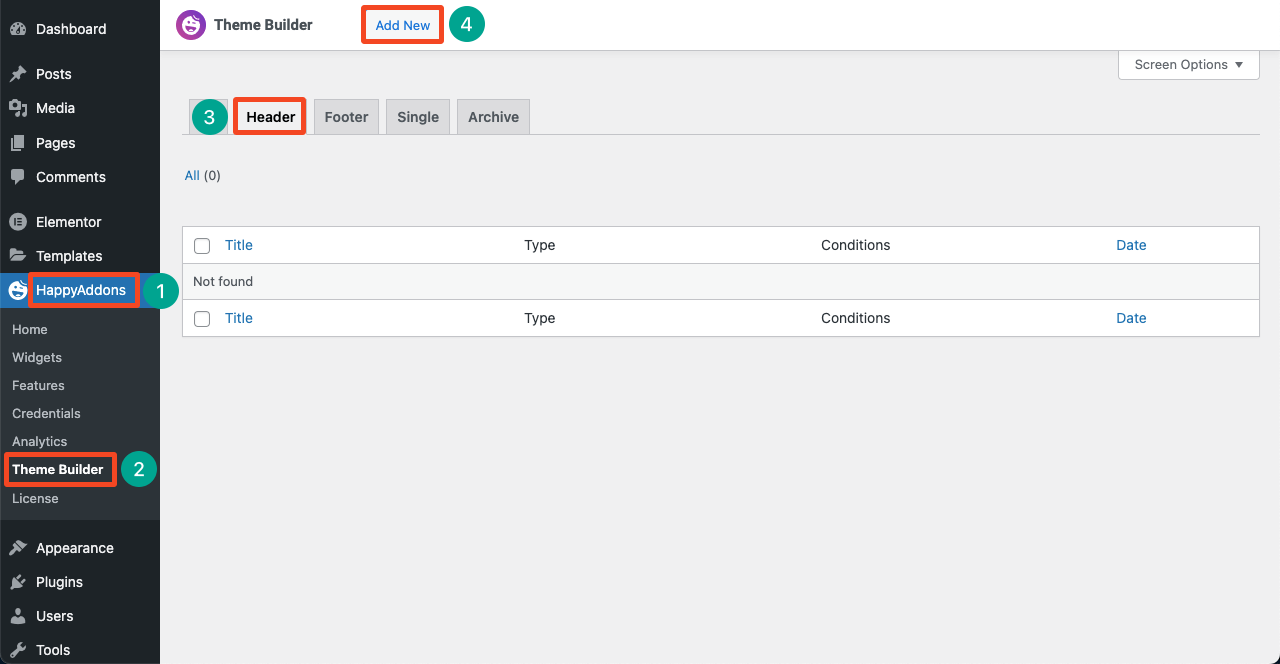Click the Templates folder icon
1280x664 pixels.
[x=18, y=256]
